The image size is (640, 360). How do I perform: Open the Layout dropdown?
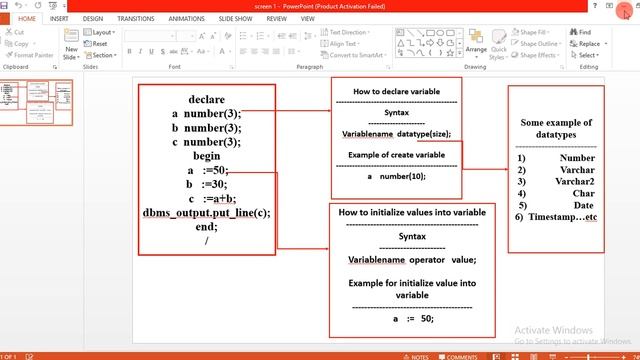[x=100, y=32]
